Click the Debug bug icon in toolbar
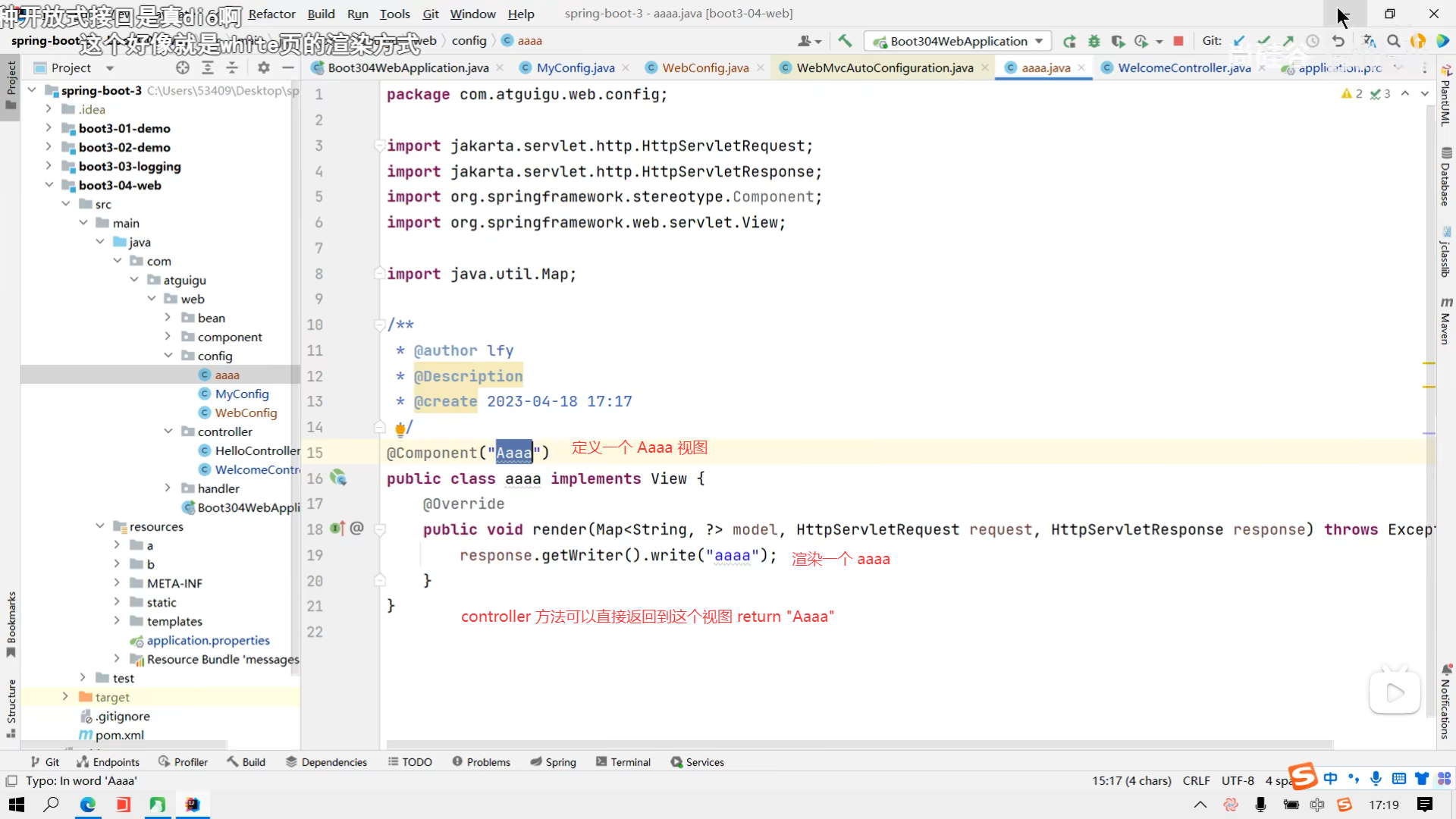 1094,41
